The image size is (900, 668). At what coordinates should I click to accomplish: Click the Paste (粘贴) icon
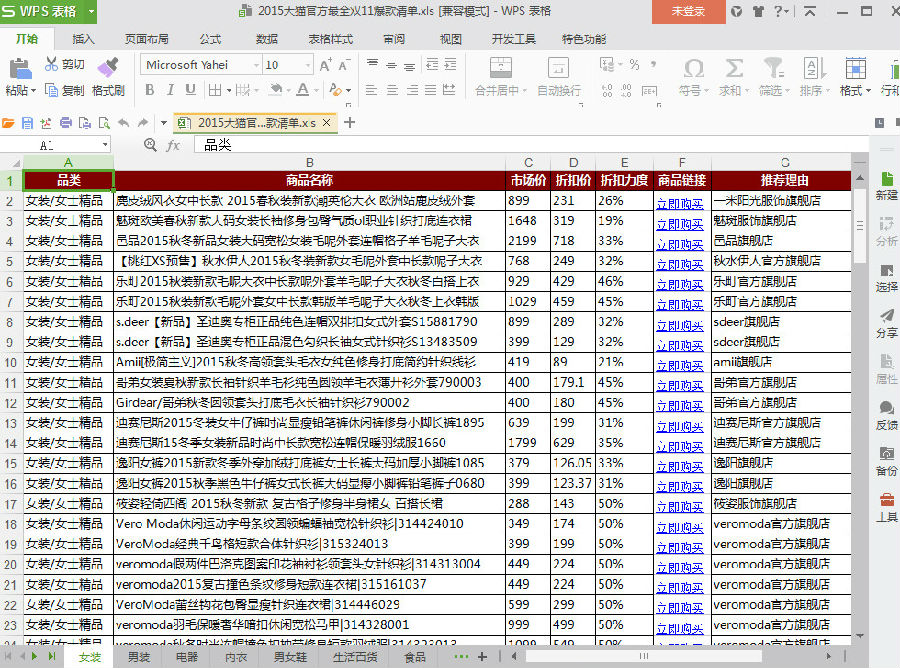(20, 69)
